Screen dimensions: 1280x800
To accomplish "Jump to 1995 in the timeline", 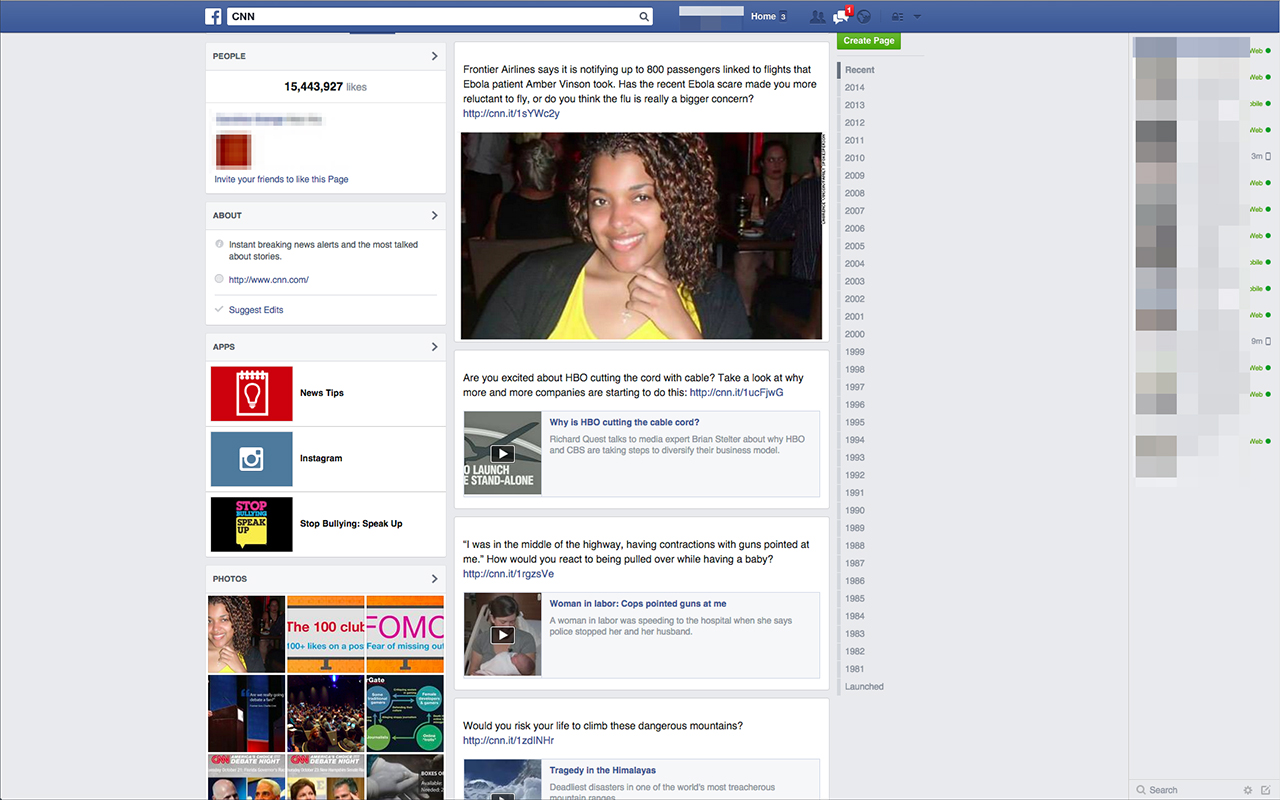I will tap(854, 422).
